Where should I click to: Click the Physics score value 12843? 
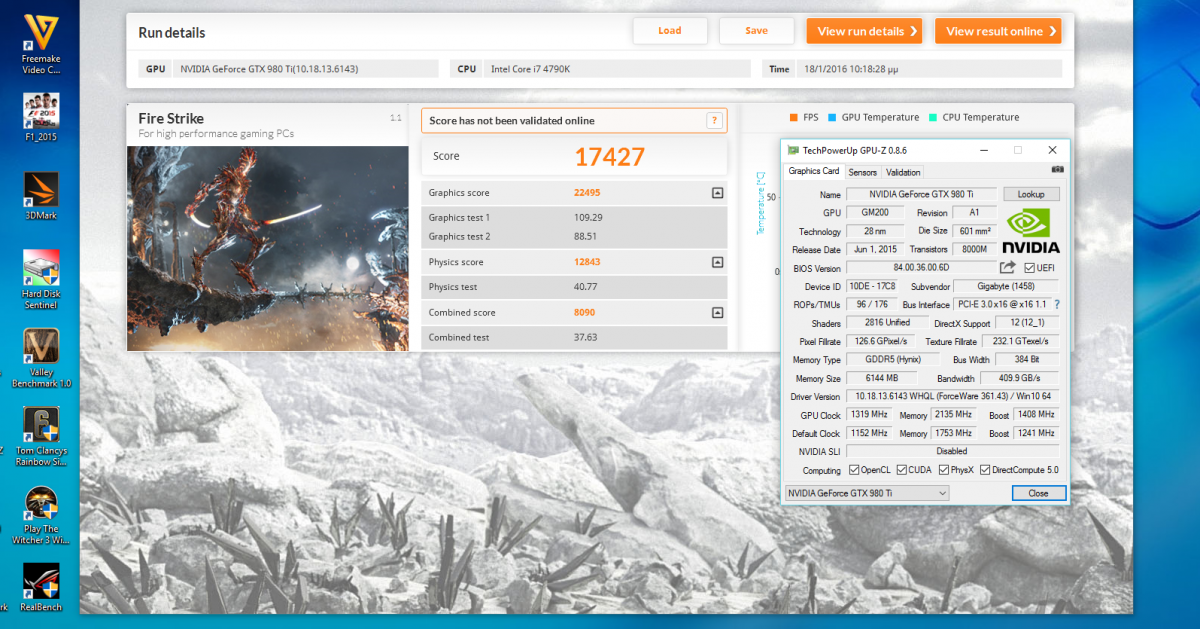coord(587,263)
